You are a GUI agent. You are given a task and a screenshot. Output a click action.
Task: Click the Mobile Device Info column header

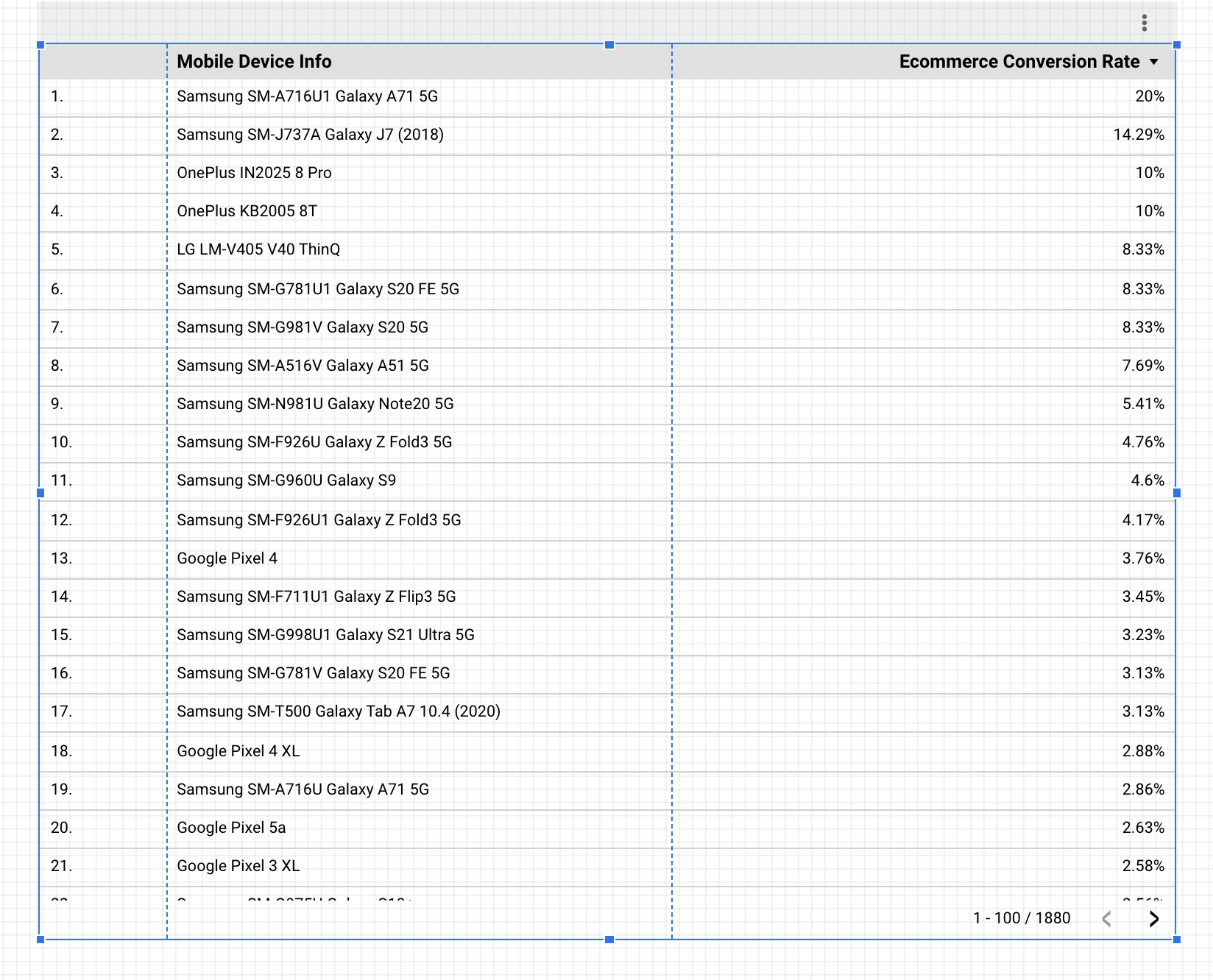click(x=254, y=62)
